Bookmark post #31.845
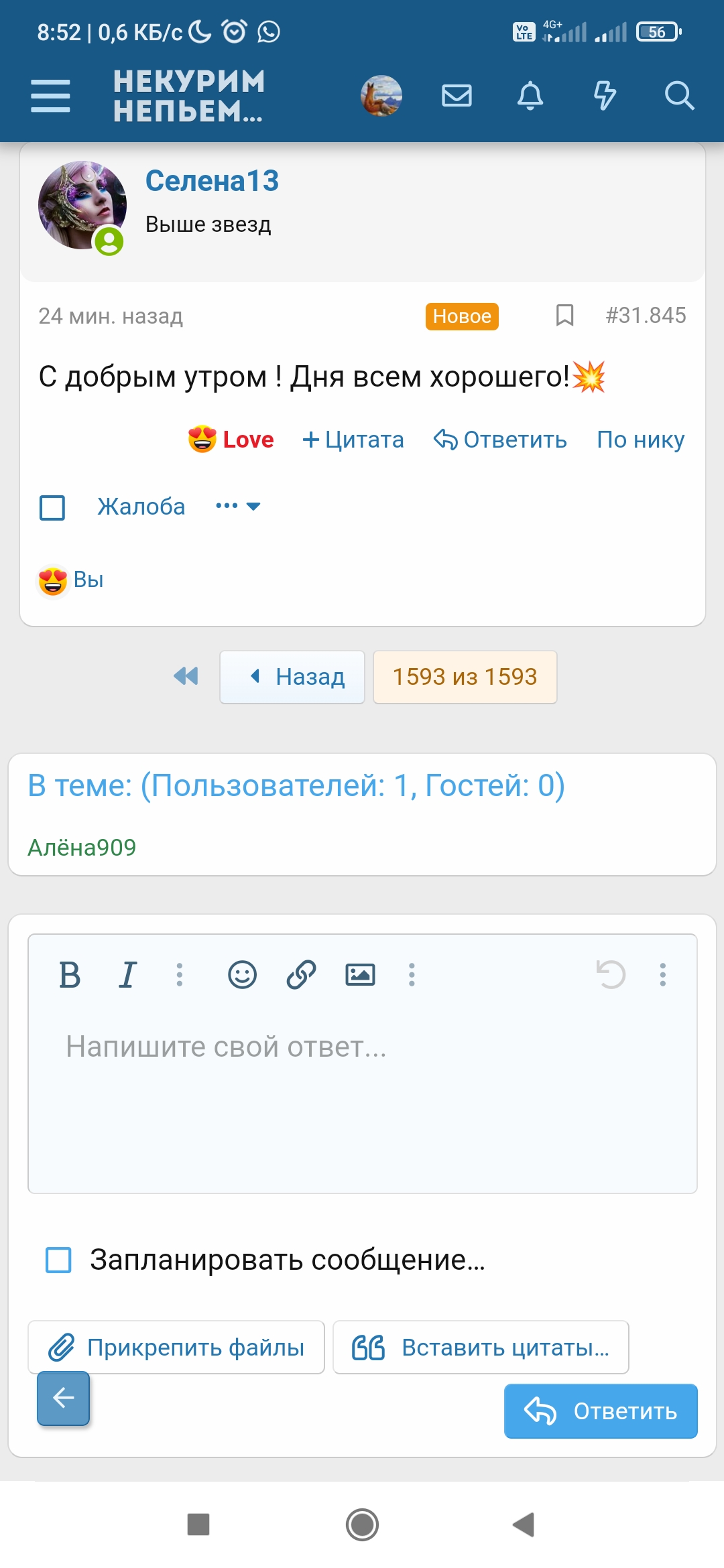 coord(564,315)
